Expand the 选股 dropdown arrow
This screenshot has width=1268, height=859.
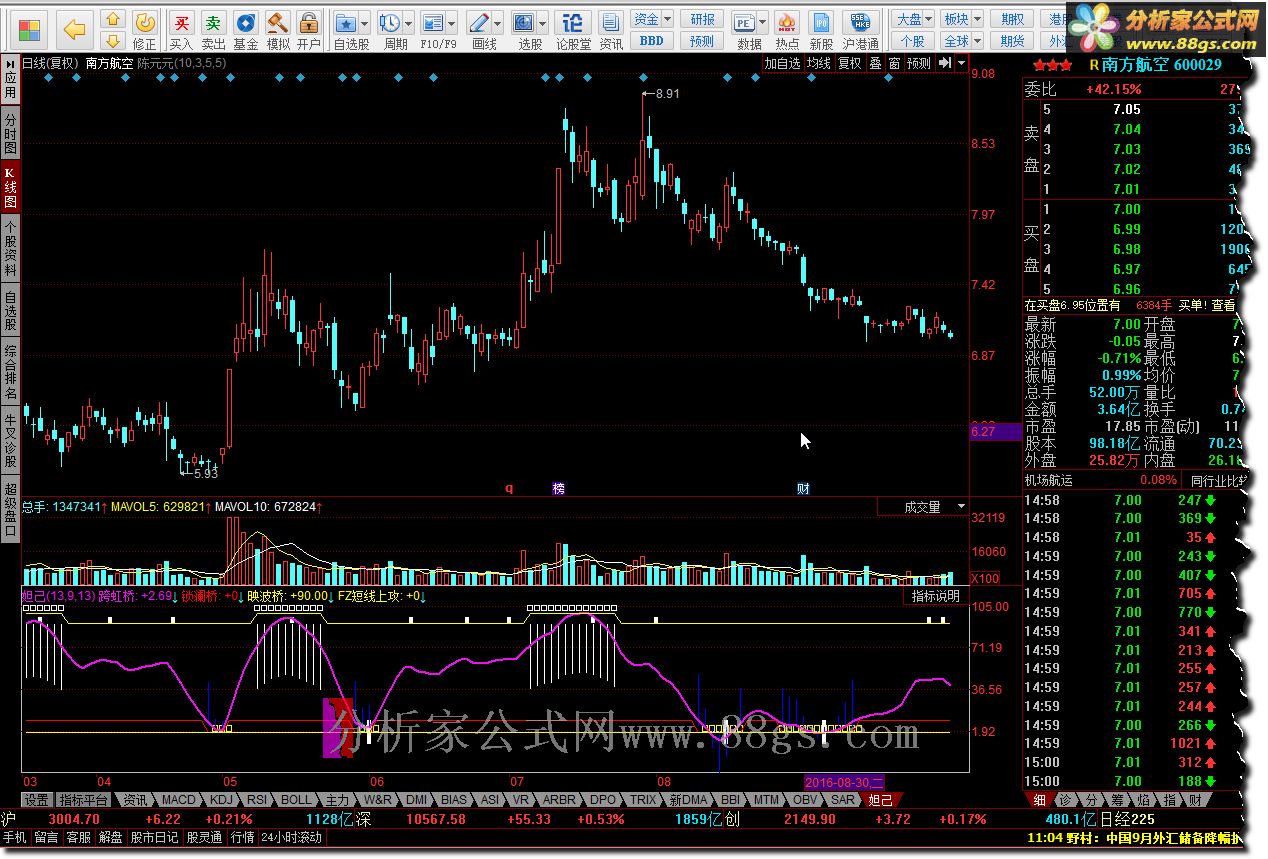pos(542,23)
